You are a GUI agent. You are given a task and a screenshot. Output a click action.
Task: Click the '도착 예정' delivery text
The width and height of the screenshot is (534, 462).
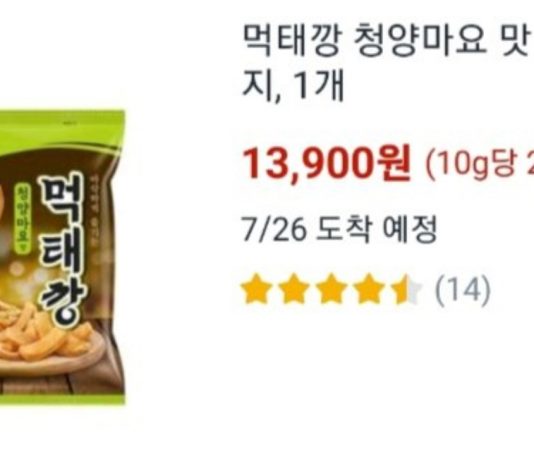(376, 229)
